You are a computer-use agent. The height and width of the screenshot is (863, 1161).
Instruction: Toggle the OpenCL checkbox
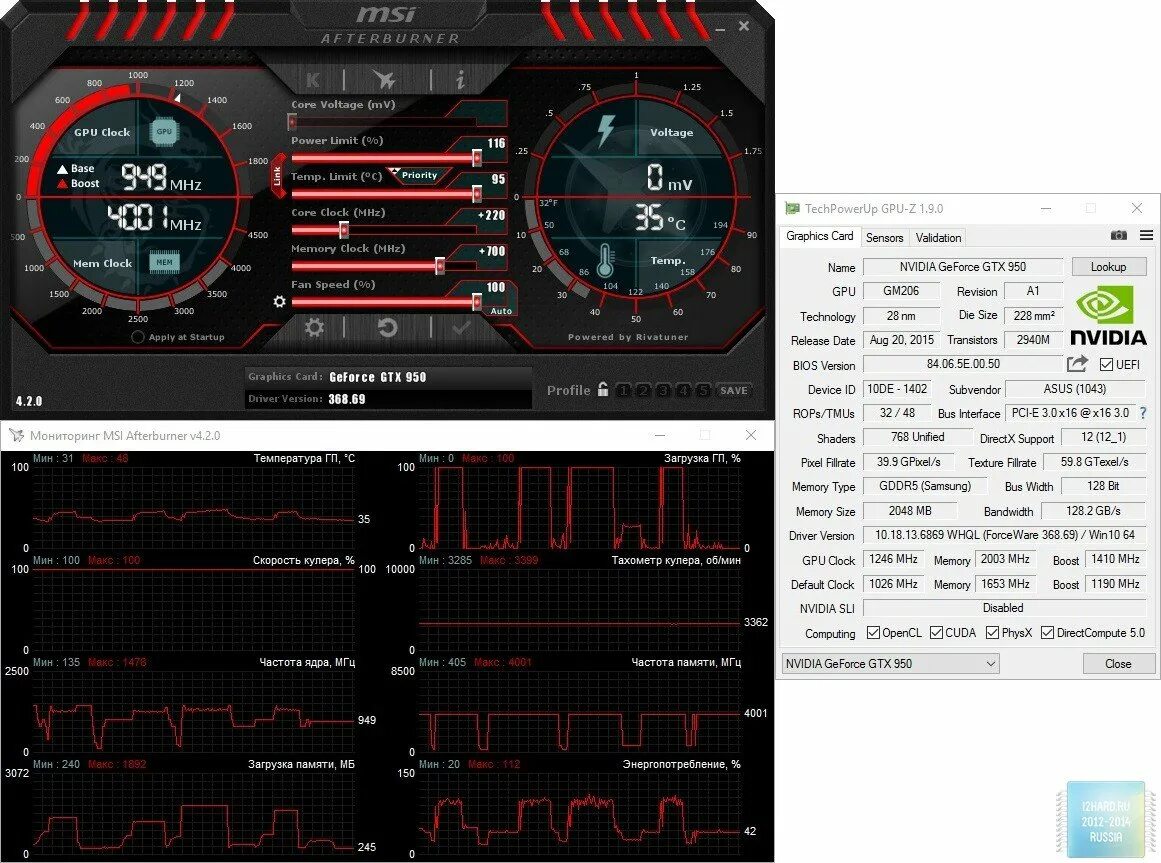point(873,633)
